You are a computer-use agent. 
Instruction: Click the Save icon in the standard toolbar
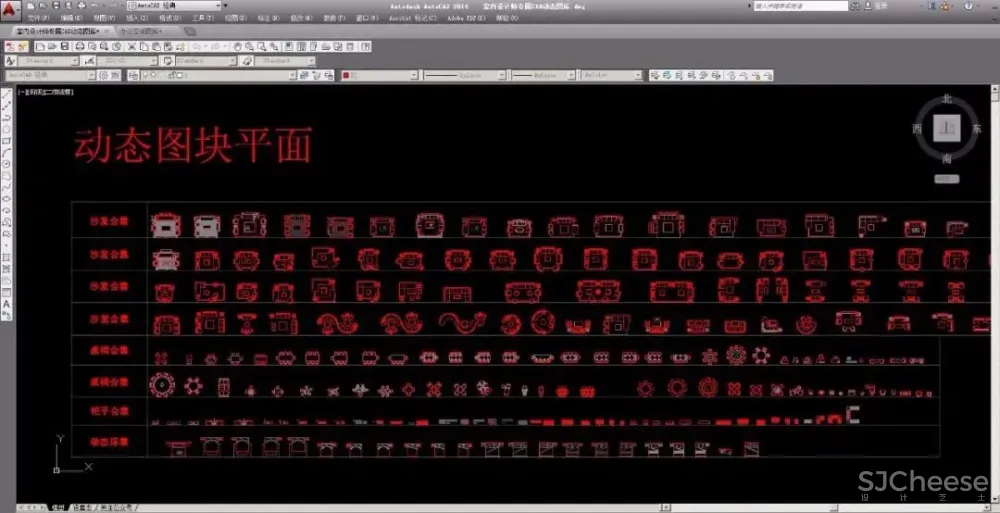coord(64,47)
